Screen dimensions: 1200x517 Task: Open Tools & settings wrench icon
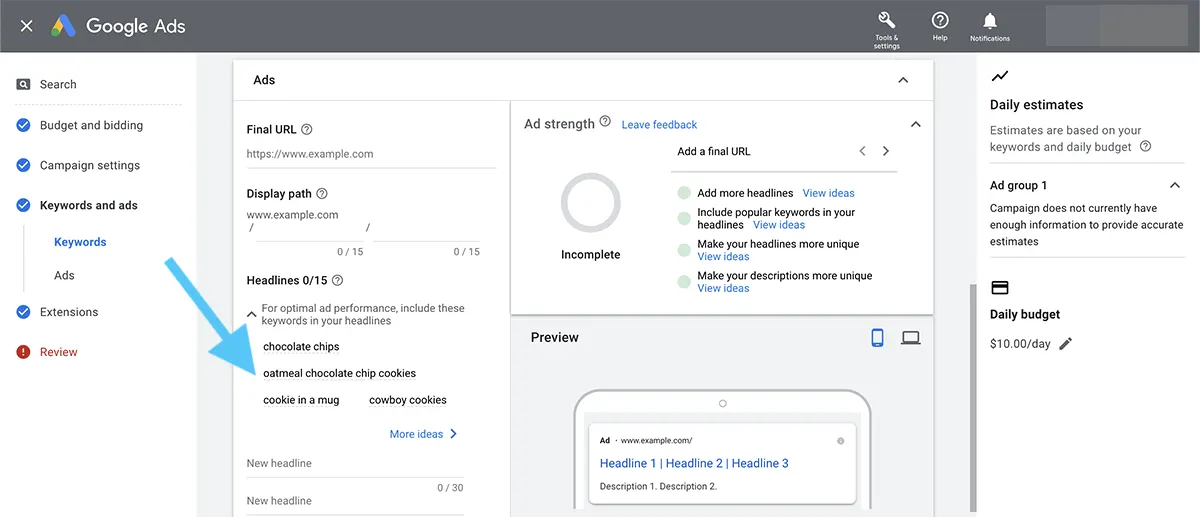886,21
